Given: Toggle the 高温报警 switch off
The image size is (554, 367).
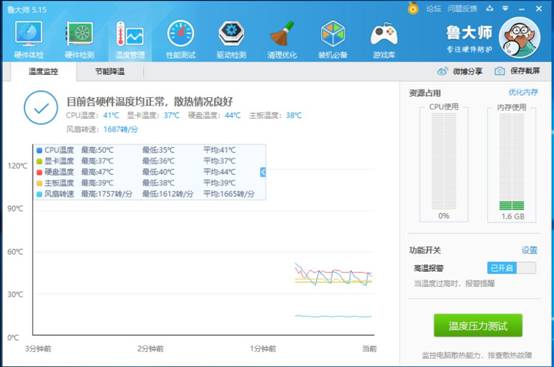Looking at the screenshot, I should [x=511, y=268].
